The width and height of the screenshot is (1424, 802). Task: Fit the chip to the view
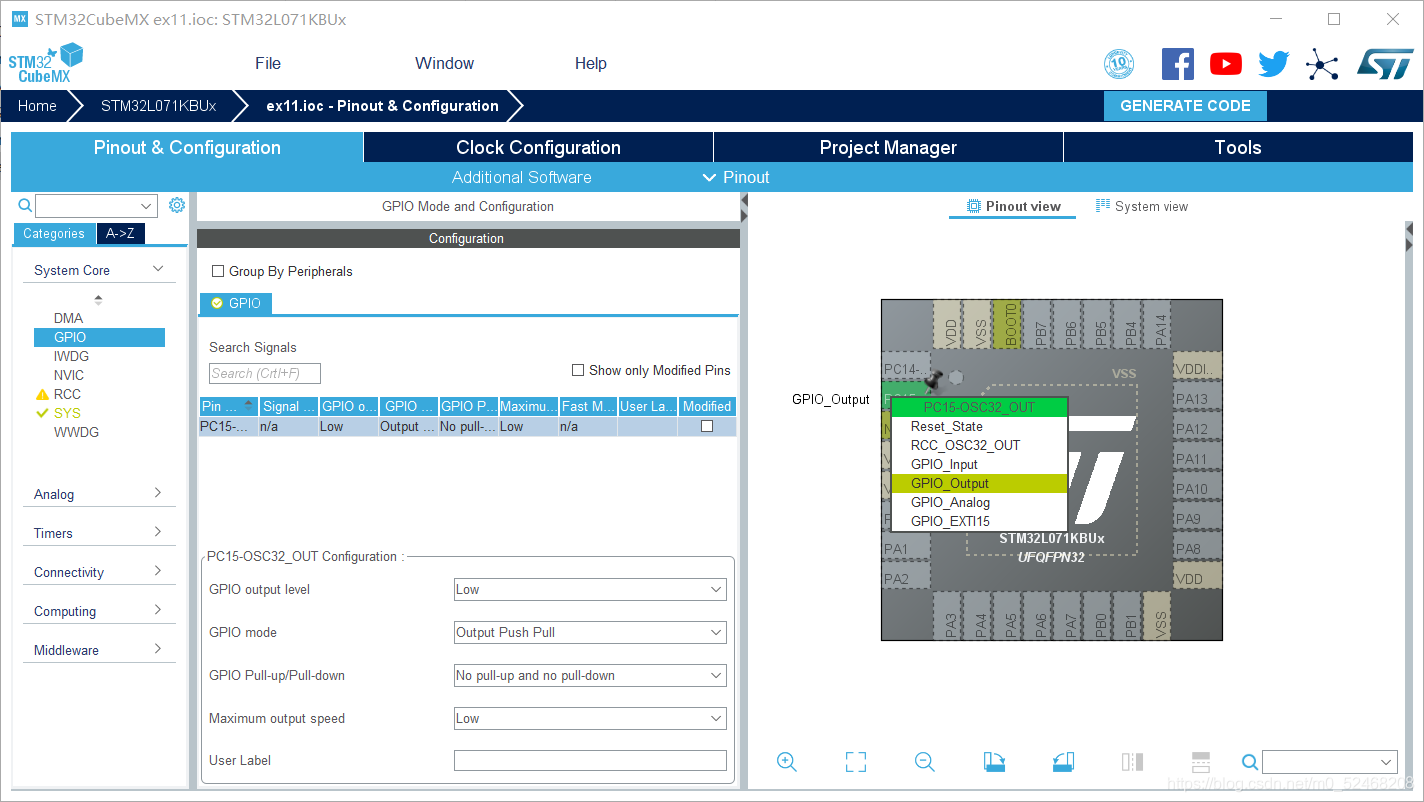coord(856,762)
